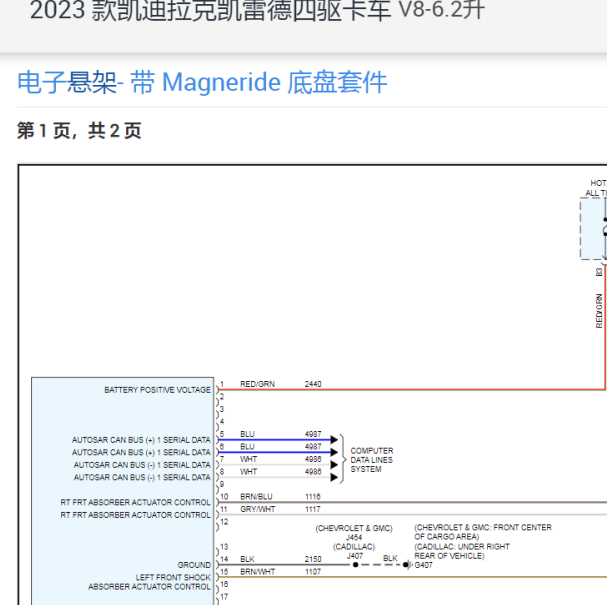Select the 2023 凯迪拉克凯雷德 vehicle title
607x605 pixels.
257,10
